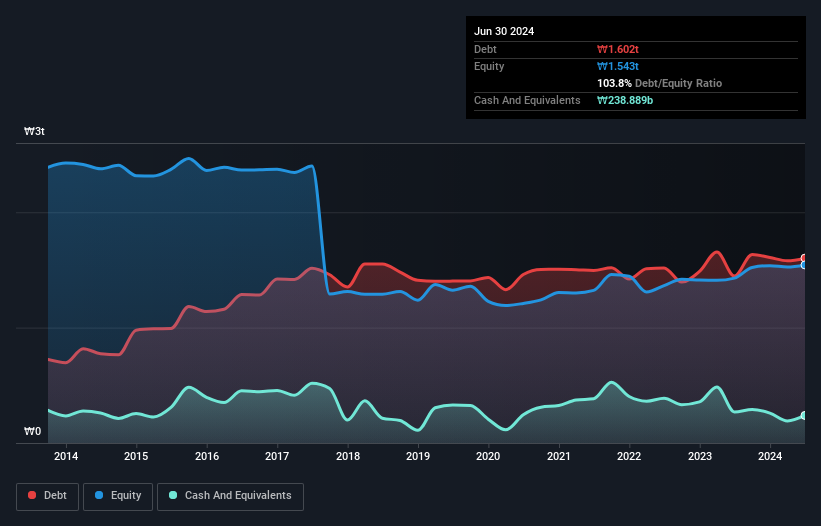Image resolution: width=821 pixels, height=526 pixels.
Task: Toggle the Cash And Equivalents legend button
Action: (230, 496)
